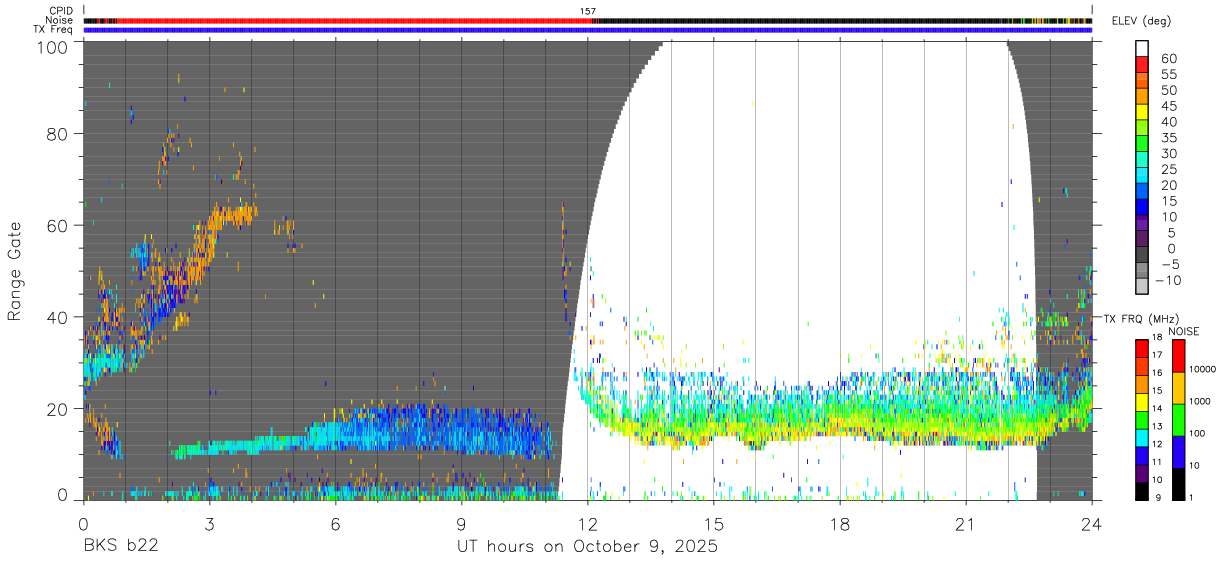
Task: Click the red top segment of NOISE colorbar
Action: pyautogui.click(x=1179, y=355)
